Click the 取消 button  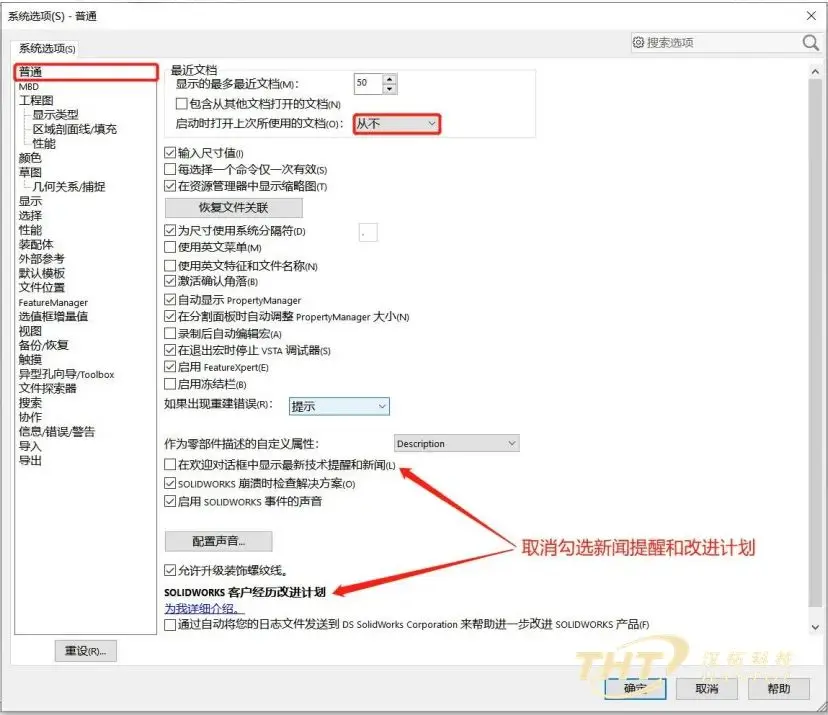tap(707, 689)
